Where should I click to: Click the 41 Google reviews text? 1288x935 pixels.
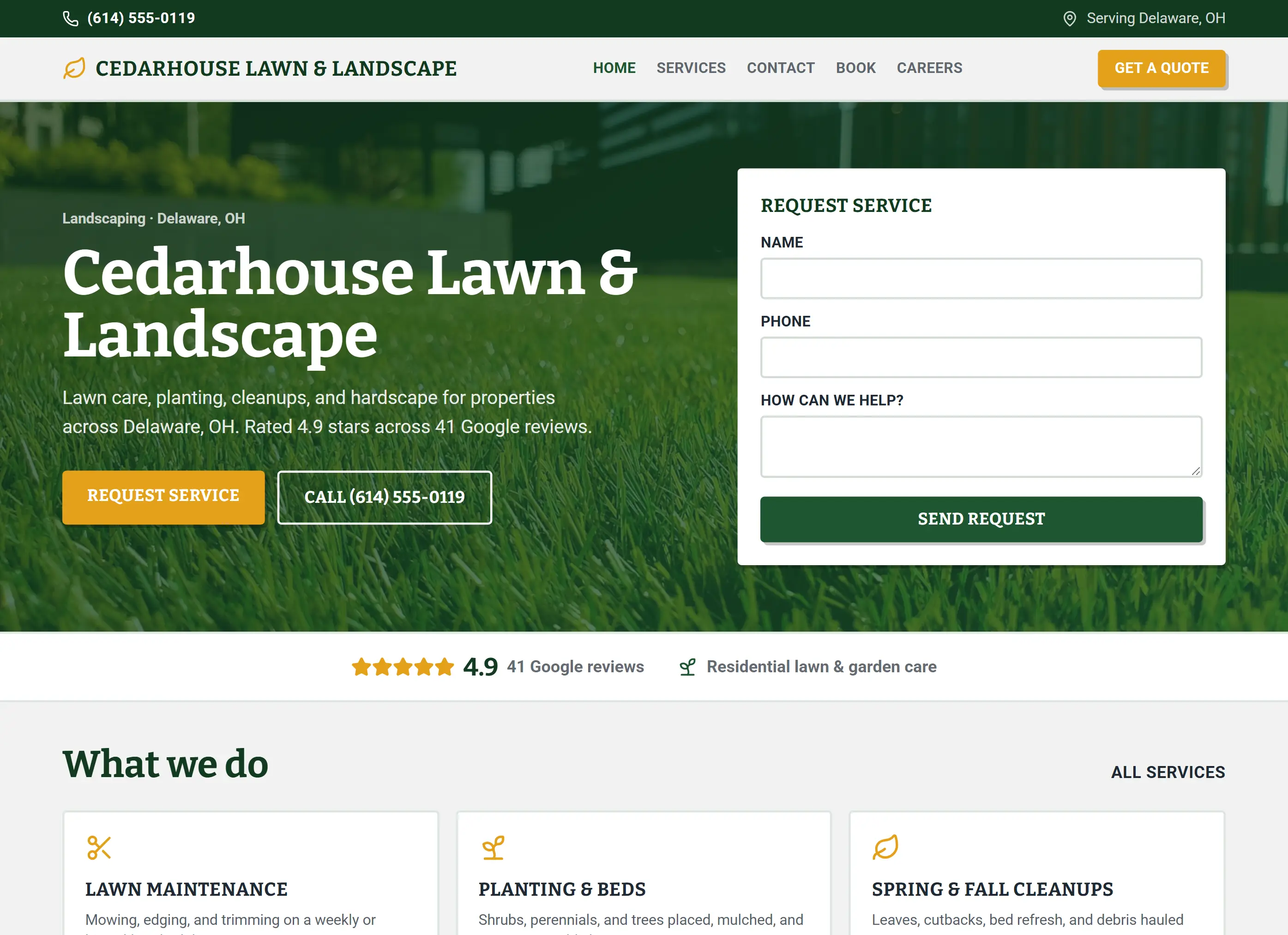pos(575,667)
